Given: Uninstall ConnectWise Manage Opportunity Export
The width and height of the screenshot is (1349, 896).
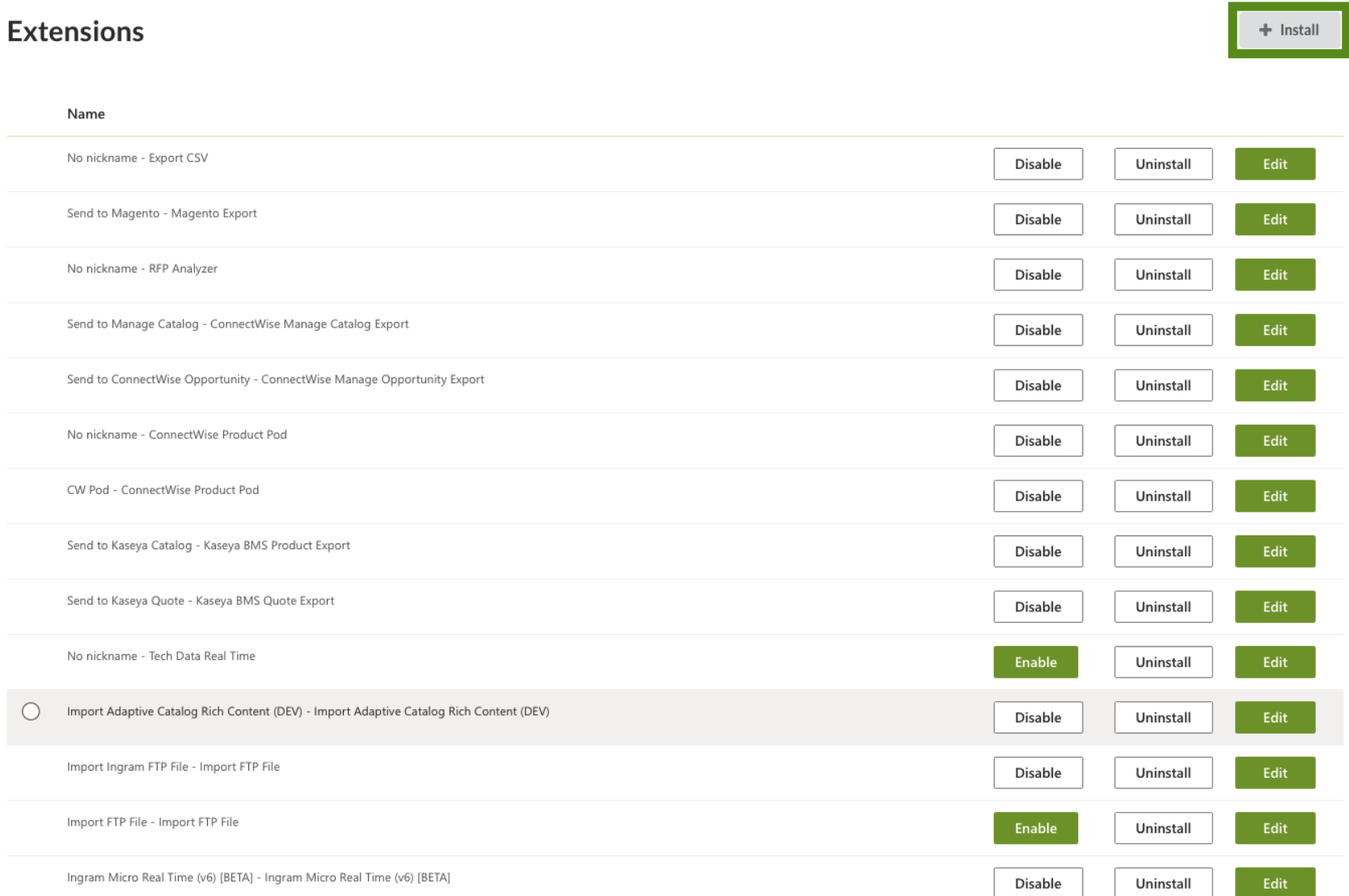Looking at the screenshot, I should coord(1163,386).
